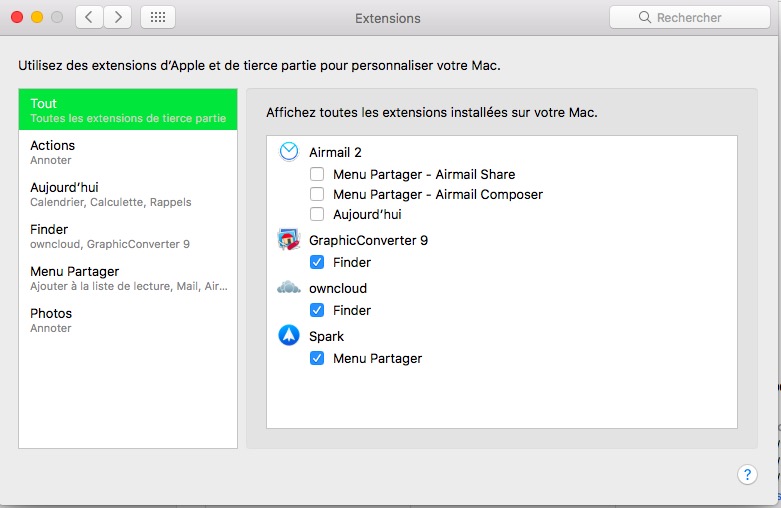
Task: Click Menu Partager - Airmail Share label
Action: pos(424,174)
